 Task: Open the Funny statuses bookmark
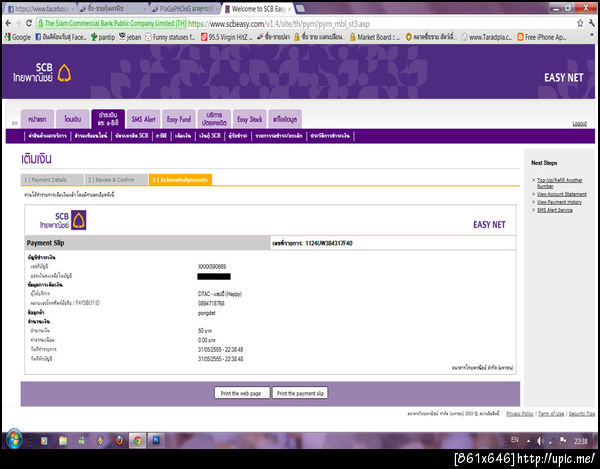click(170, 37)
